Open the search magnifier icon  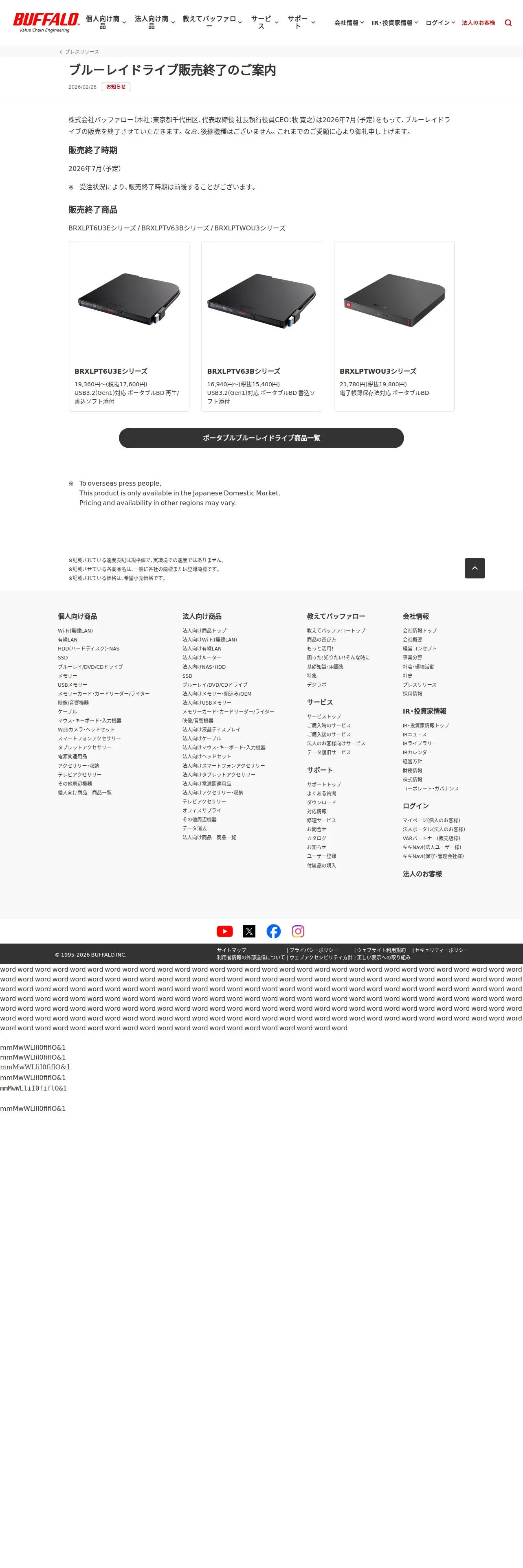click(508, 22)
